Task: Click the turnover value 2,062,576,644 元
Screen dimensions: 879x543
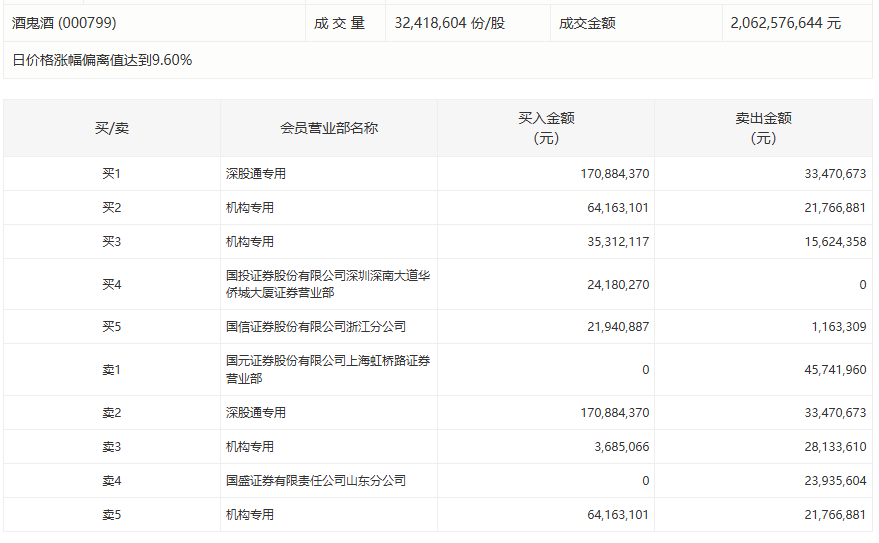Action: 786,23
